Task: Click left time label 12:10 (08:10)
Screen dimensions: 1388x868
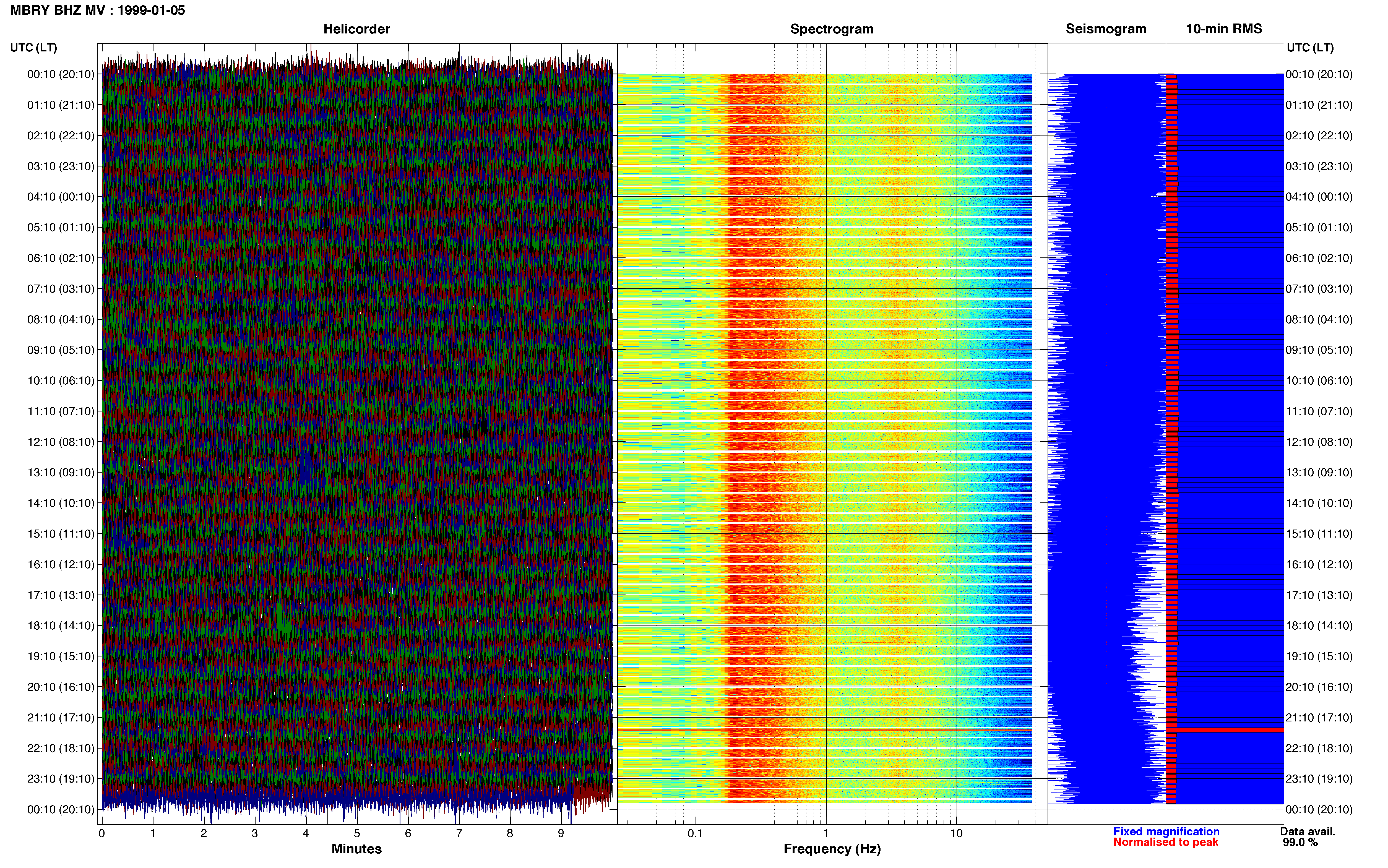Action: pos(61,442)
